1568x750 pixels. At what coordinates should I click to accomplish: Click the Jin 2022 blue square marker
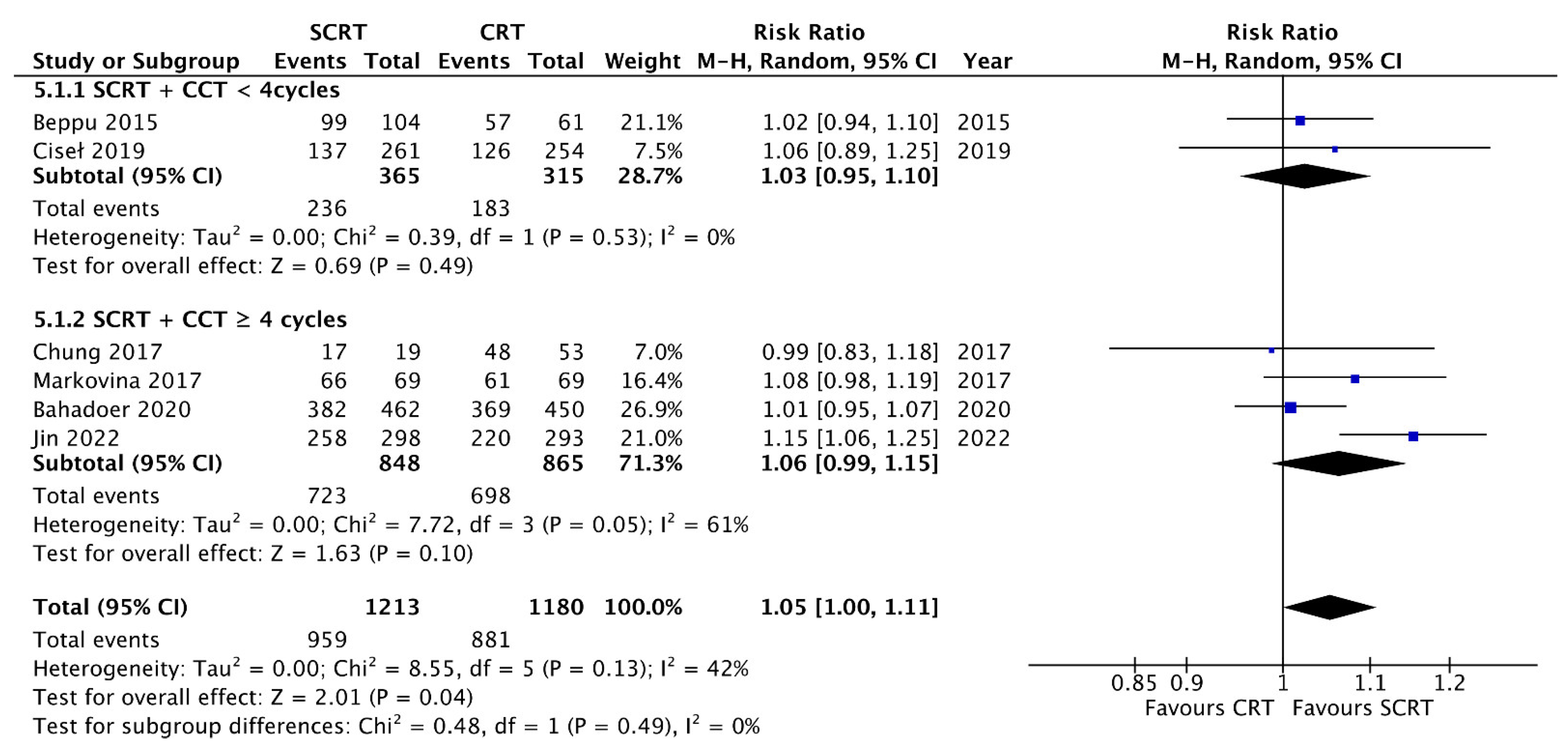(1414, 436)
